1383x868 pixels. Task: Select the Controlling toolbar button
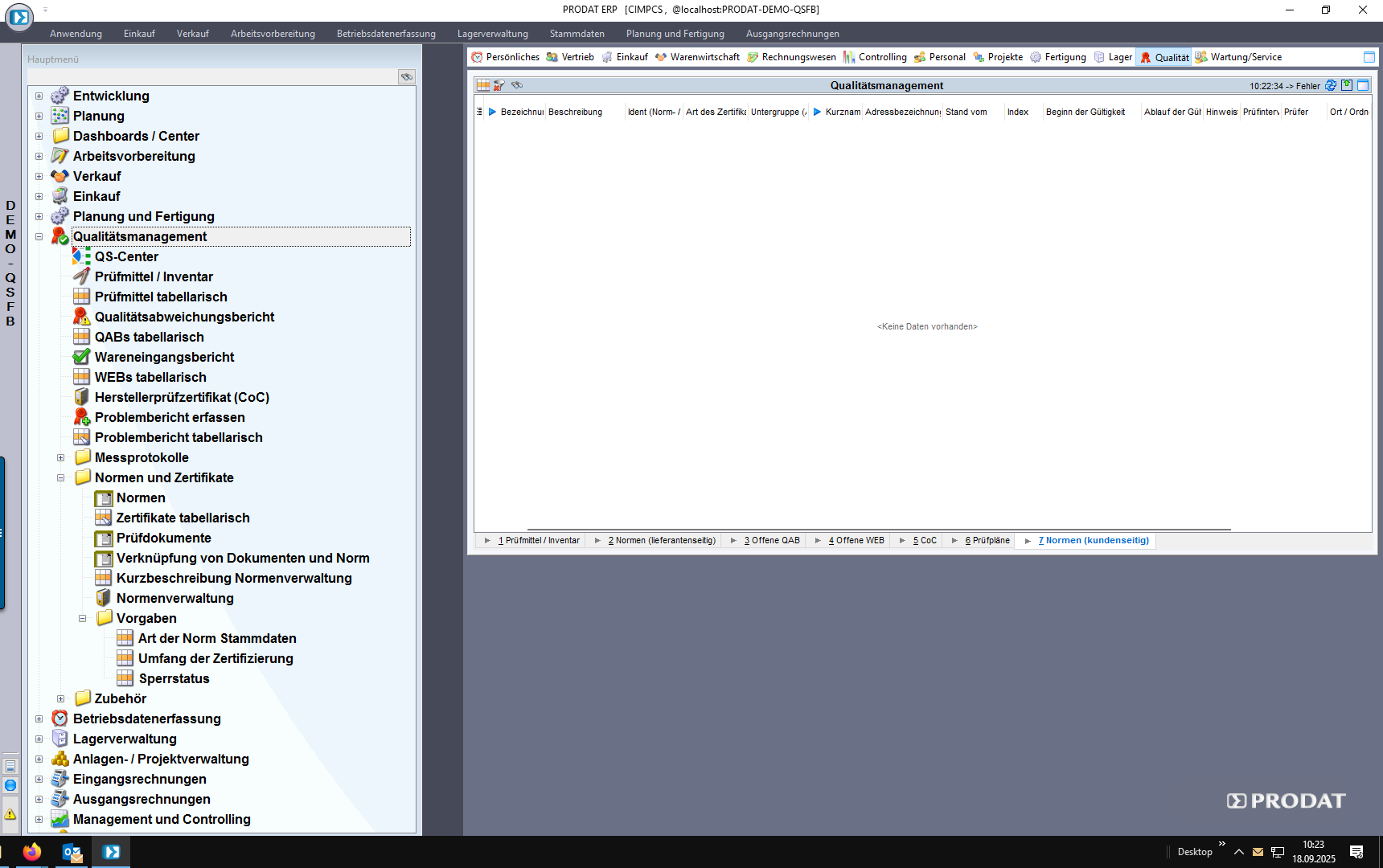tap(875, 57)
